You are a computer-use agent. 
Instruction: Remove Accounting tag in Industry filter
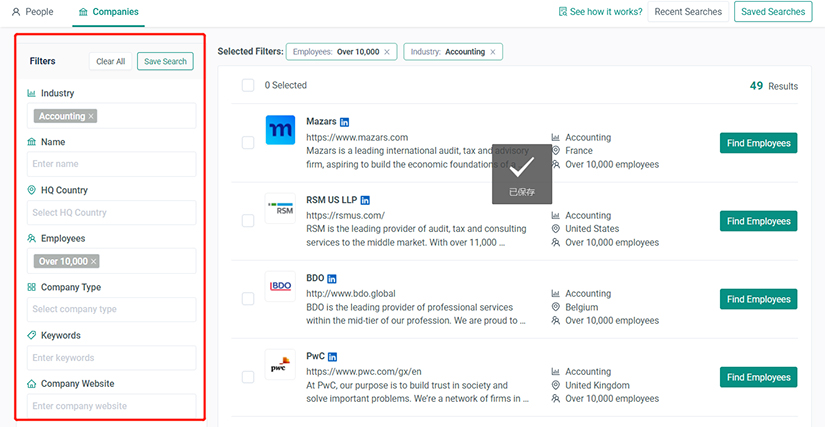[x=91, y=116]
